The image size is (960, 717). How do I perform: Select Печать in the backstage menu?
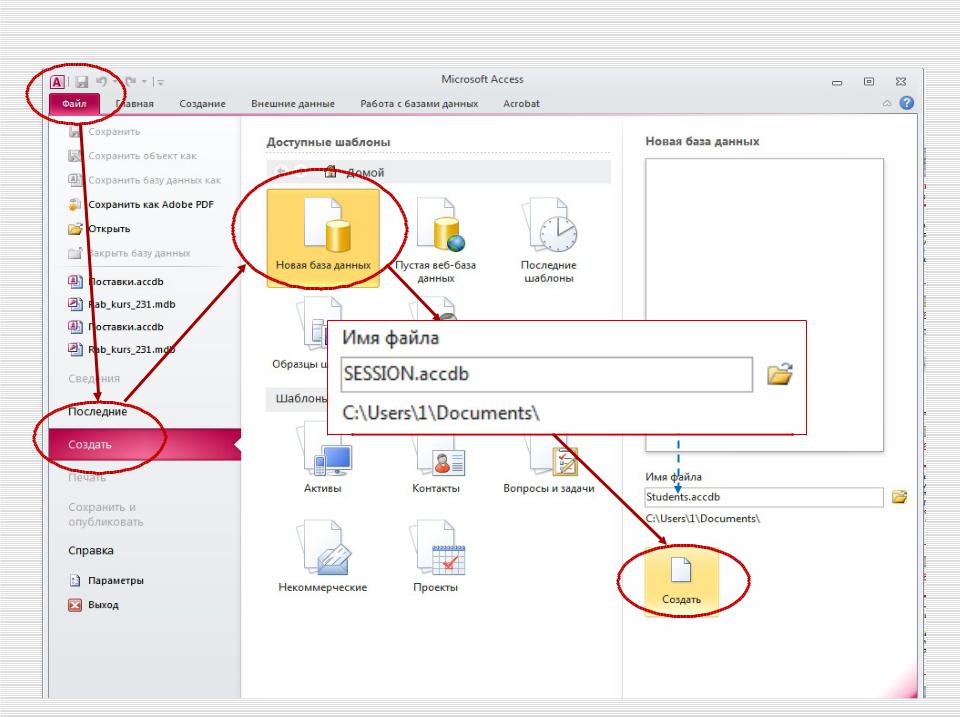point(87,477)
